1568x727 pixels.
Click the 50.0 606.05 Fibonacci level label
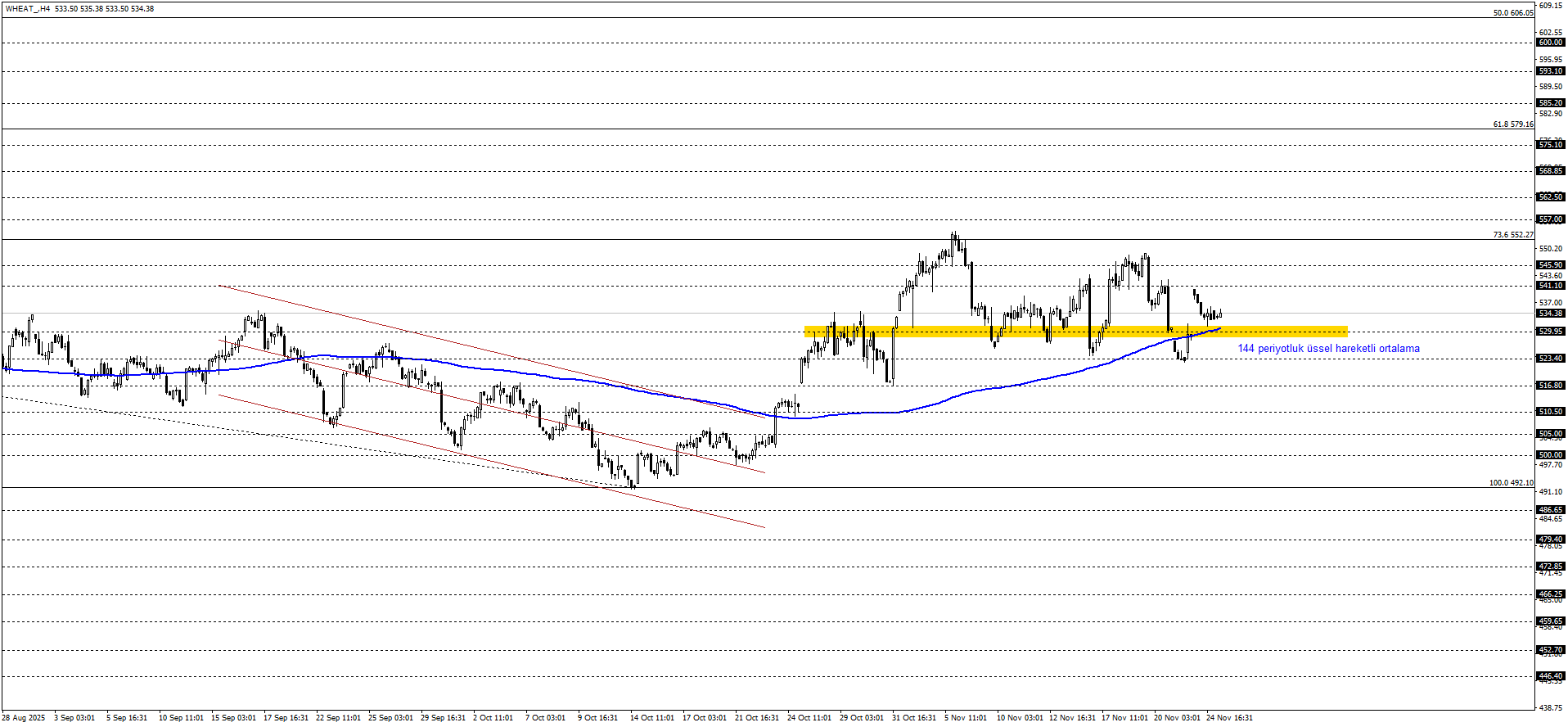pos(1512,13)
